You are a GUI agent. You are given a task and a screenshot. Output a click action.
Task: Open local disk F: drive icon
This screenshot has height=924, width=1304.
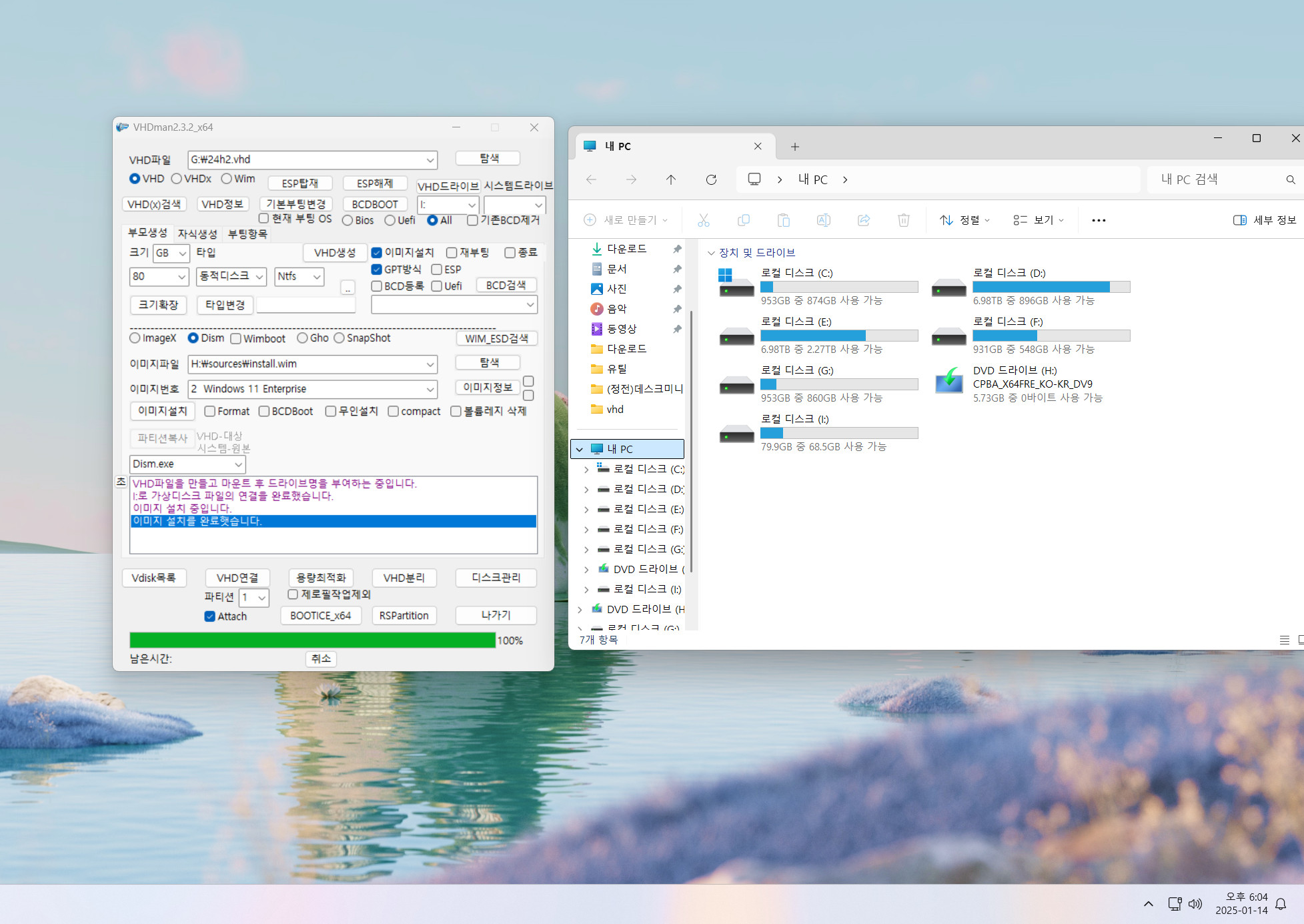pos(948,336)
